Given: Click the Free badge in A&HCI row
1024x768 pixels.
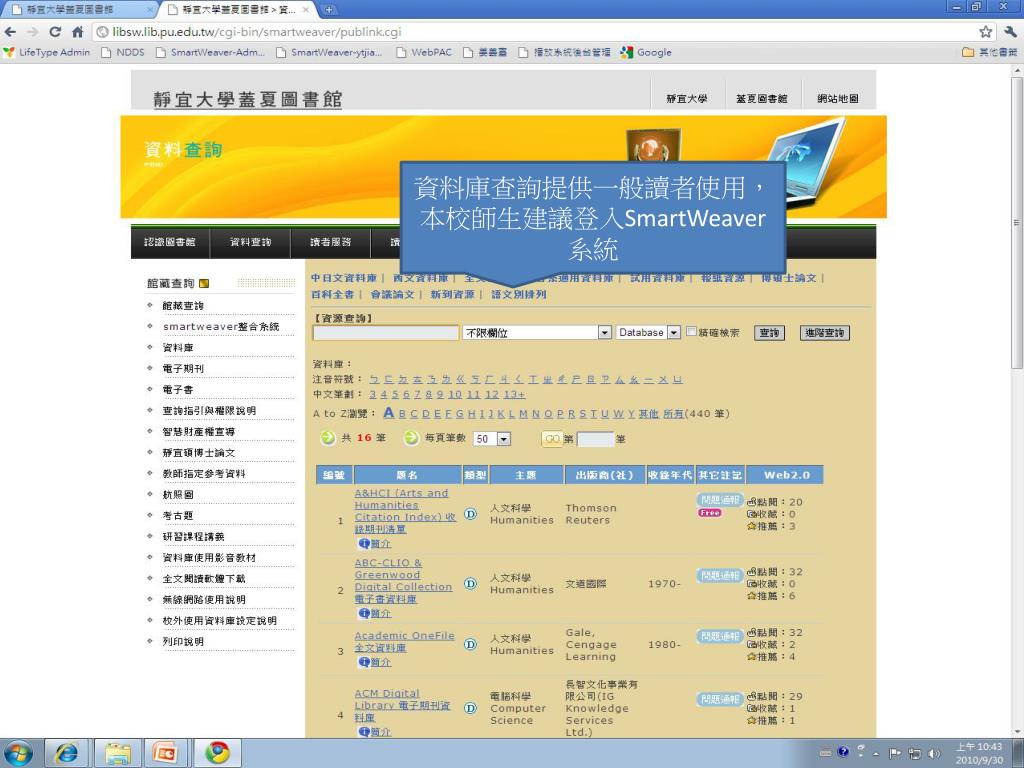Looking at the screenshot, I should point(710,513).
